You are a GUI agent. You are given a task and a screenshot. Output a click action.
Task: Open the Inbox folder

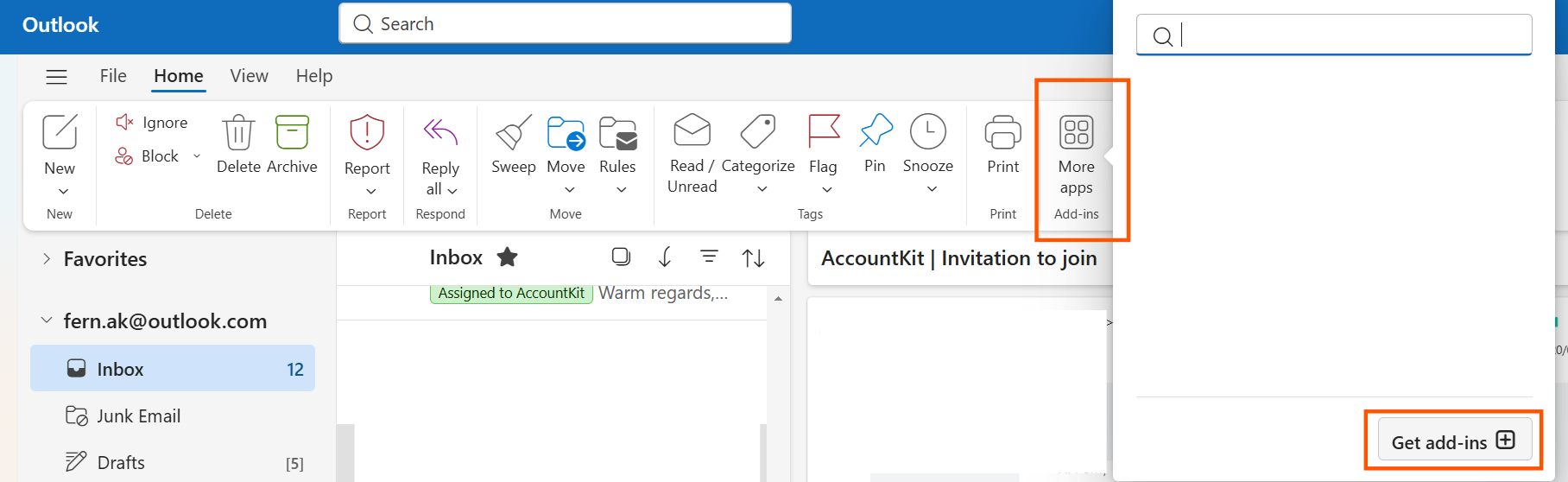173,369
